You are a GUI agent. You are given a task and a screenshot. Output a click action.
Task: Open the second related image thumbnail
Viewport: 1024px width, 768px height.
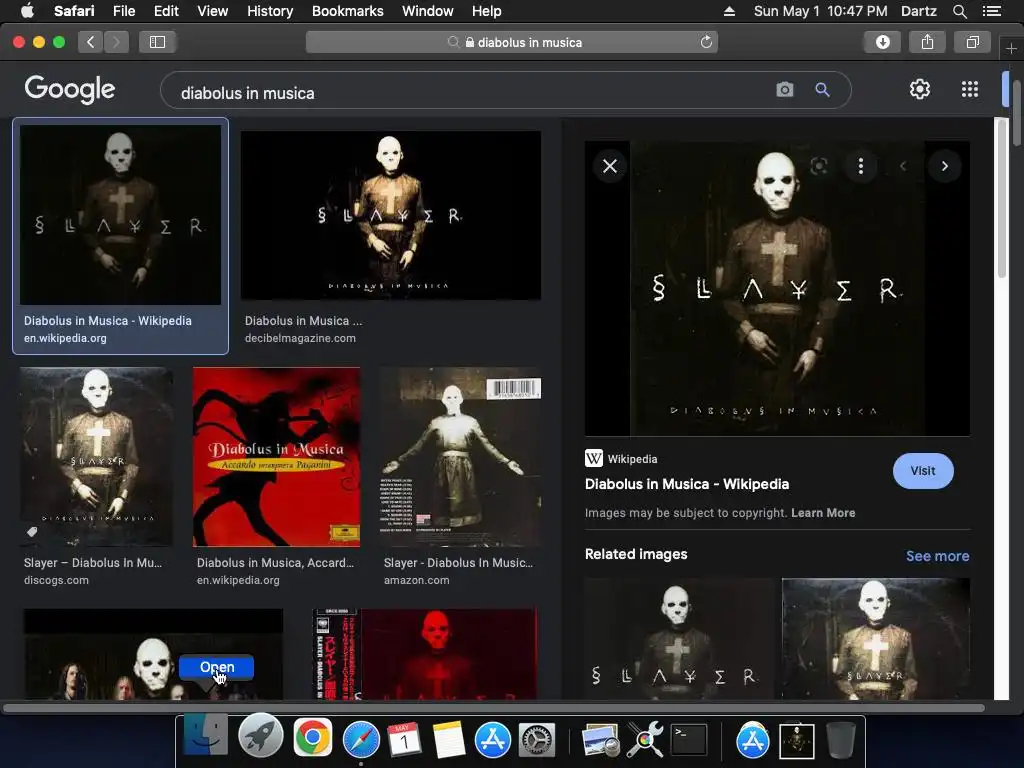pyautogui.click(x=876, y=639)
